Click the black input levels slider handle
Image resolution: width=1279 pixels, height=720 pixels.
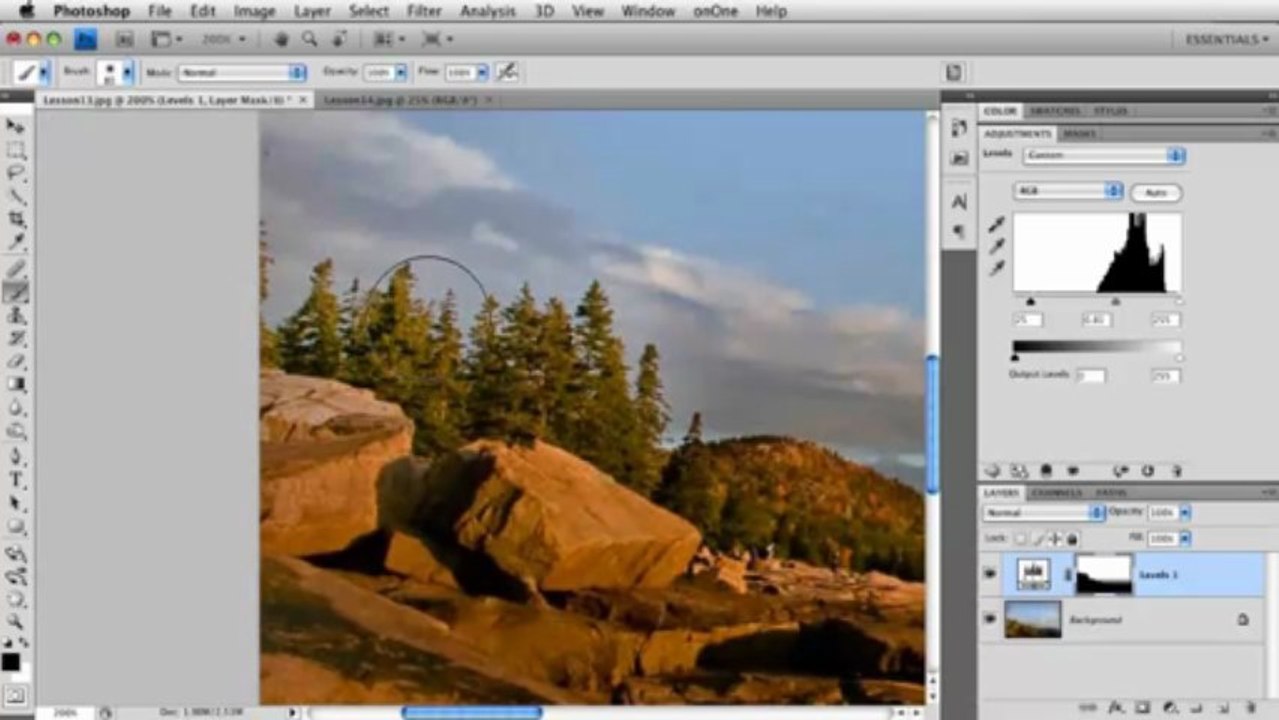(x=1031, y=301)
